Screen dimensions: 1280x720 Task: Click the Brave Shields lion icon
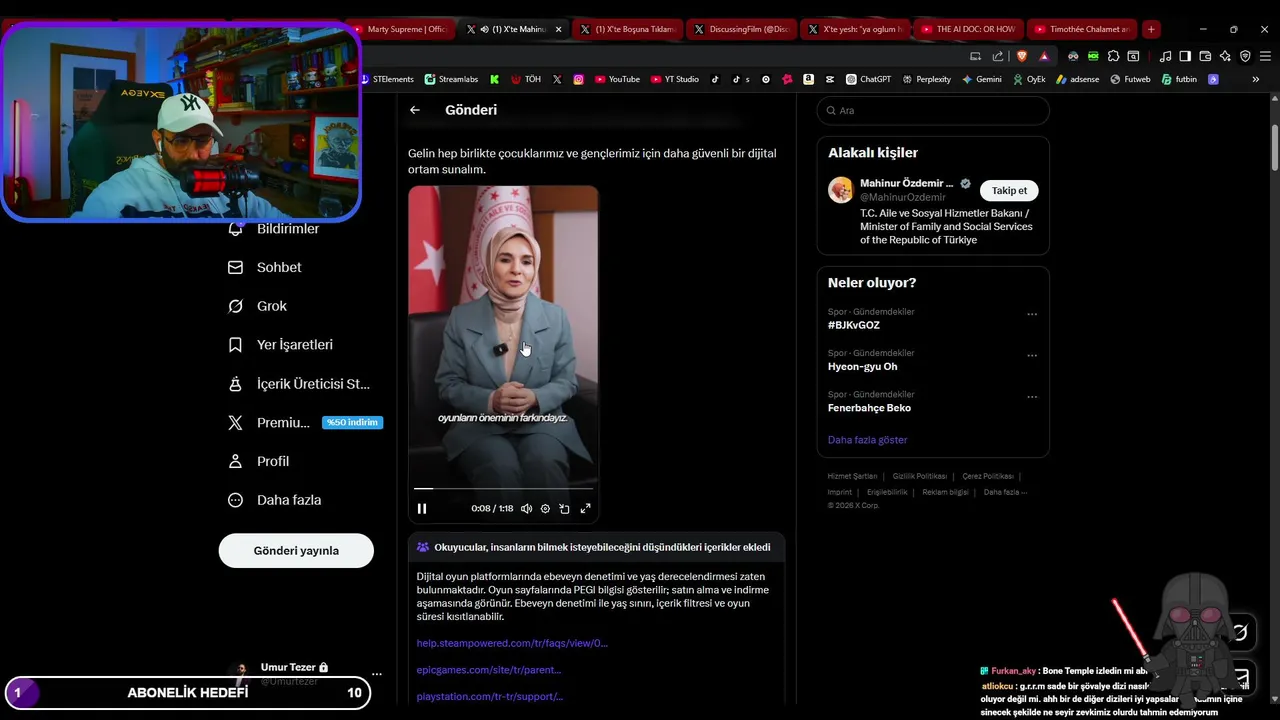1021,56
